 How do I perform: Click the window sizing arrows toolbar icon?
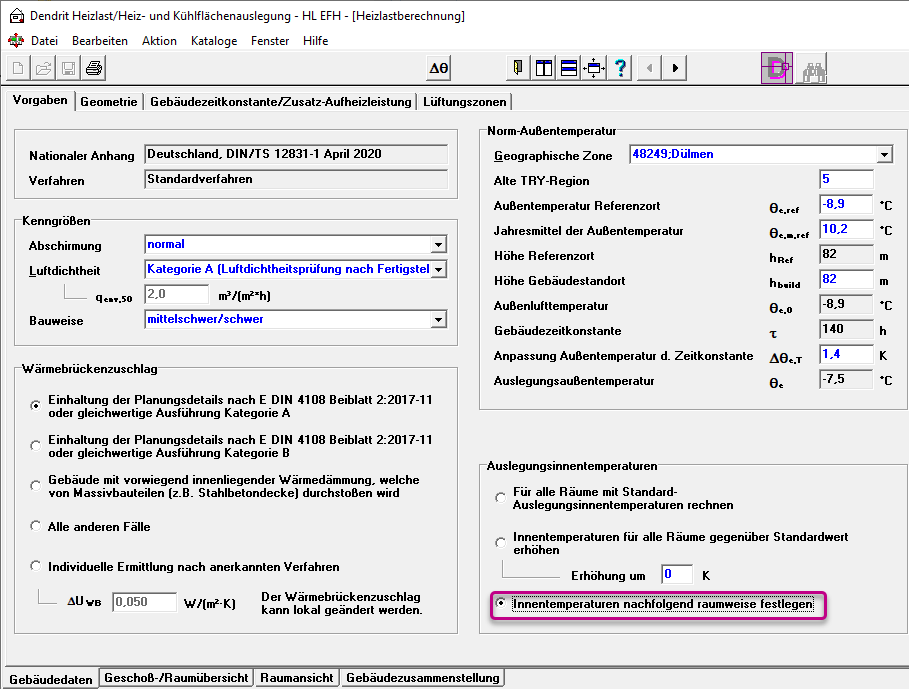tap(594, 68)
